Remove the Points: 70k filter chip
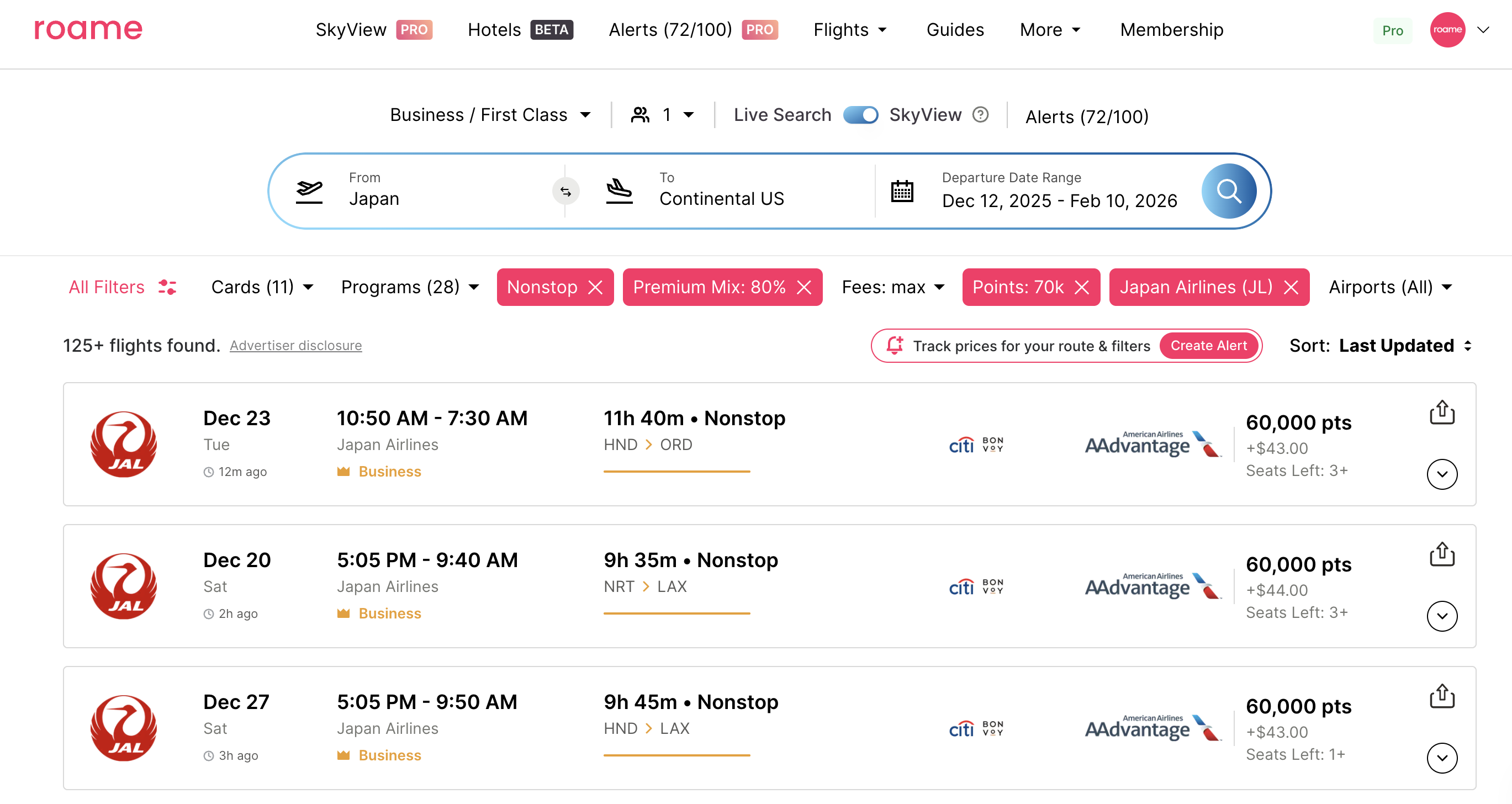The height and width of the screenshot is (804, 1512). 1082,288
